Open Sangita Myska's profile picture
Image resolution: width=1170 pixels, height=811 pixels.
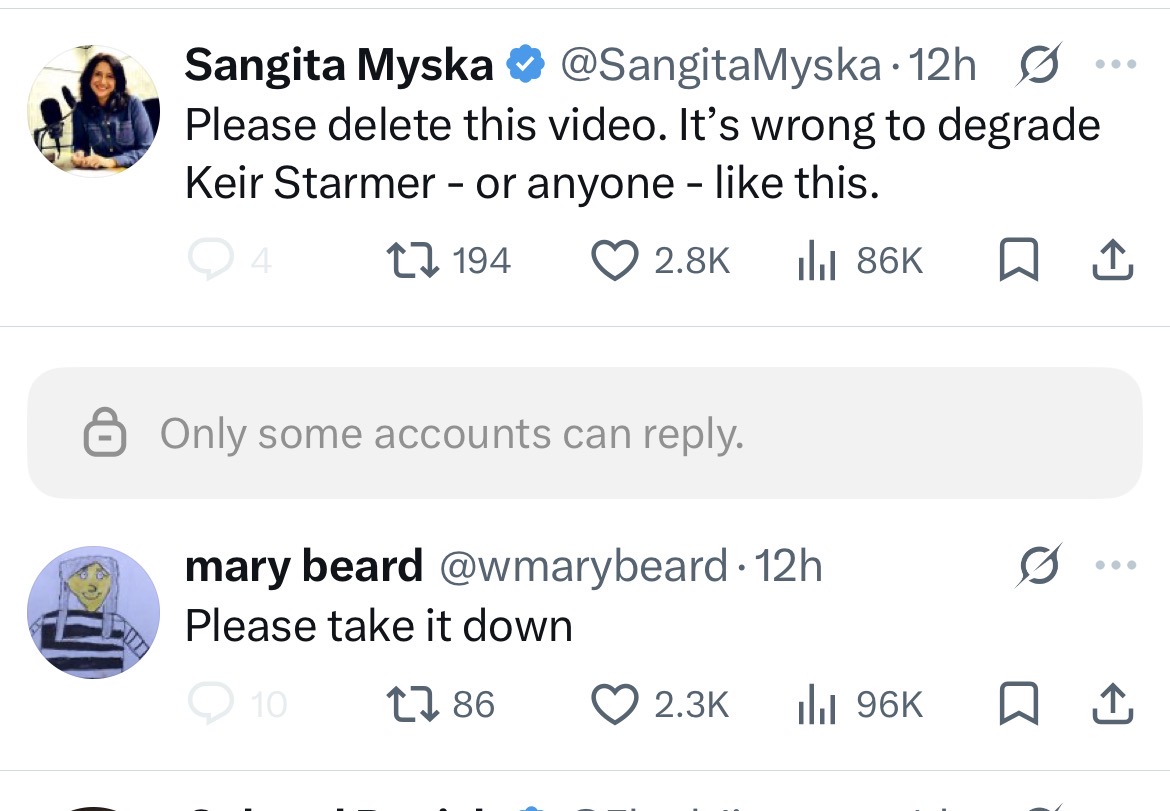(x=93, y=110)
